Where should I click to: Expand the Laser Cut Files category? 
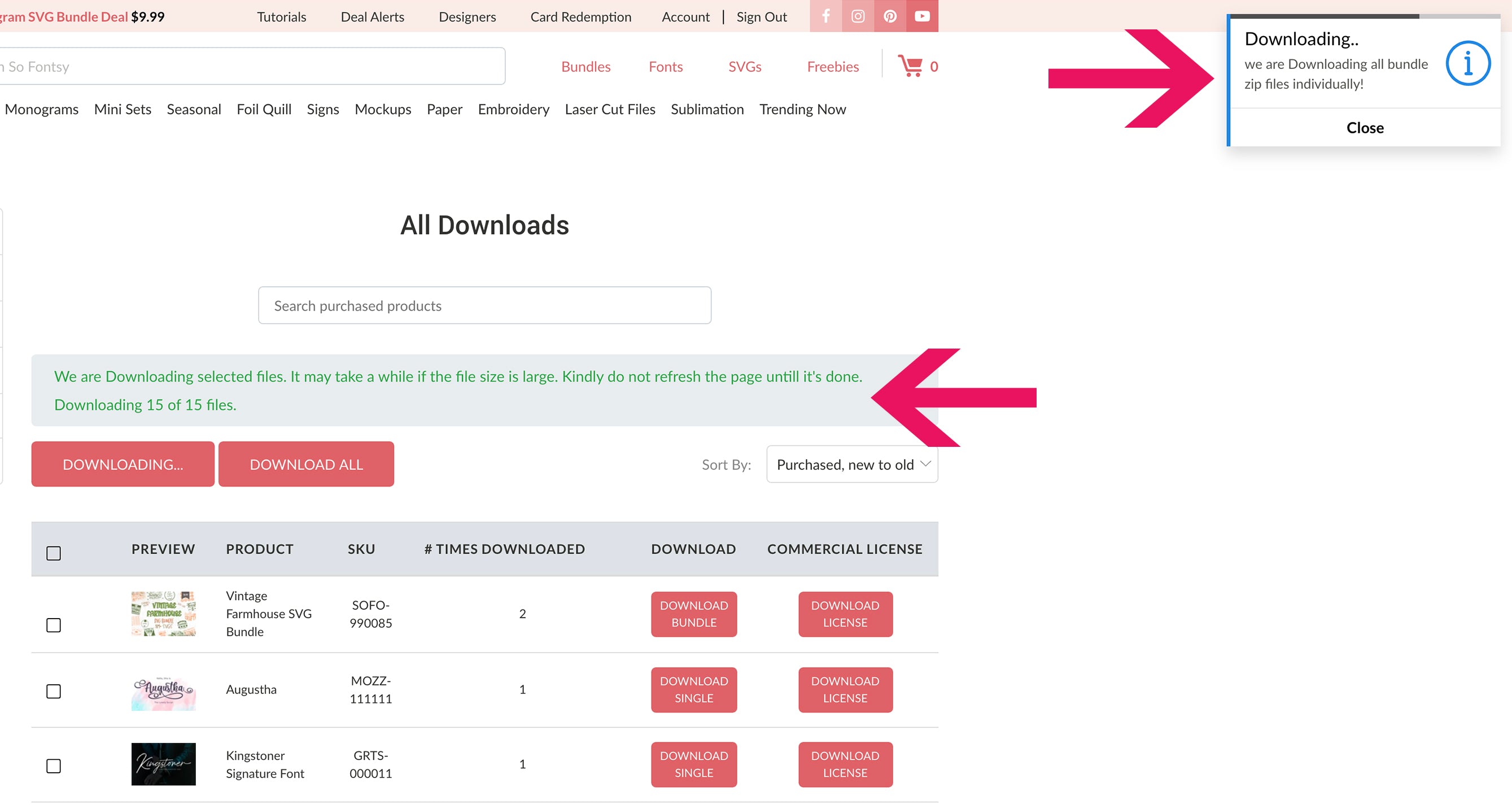[x=609, y=109]
